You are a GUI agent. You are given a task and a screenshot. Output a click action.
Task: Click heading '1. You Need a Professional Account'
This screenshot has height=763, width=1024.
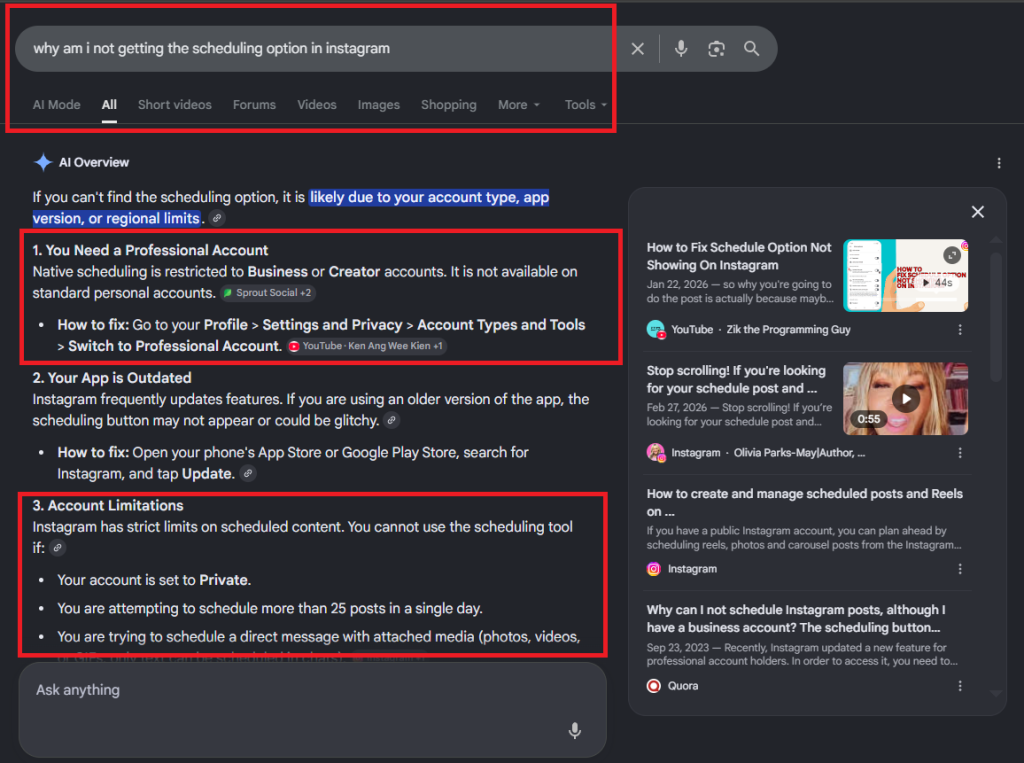click(150, 251)
